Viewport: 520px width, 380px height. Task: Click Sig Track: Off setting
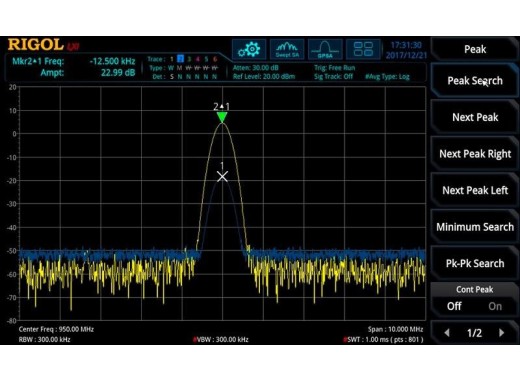[333, 77]
